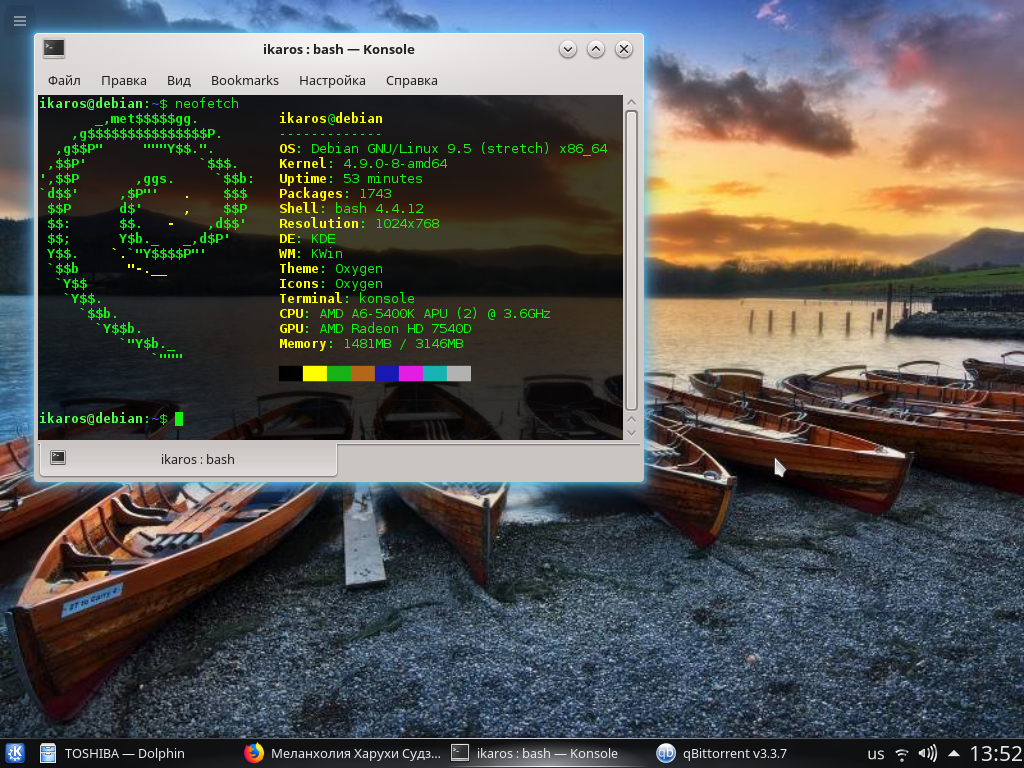This screenshot has width=1024, height=768.
Task: Click the desktop toolbox hamburger icon
Action: pyautogui.click(x=19, y=20)
